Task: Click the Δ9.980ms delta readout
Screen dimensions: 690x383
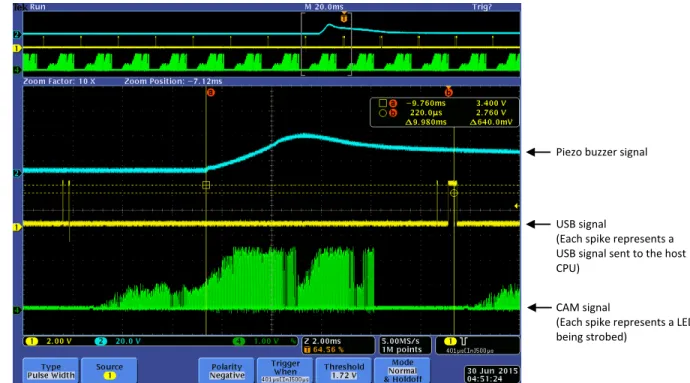Action: tap(425, 122)
